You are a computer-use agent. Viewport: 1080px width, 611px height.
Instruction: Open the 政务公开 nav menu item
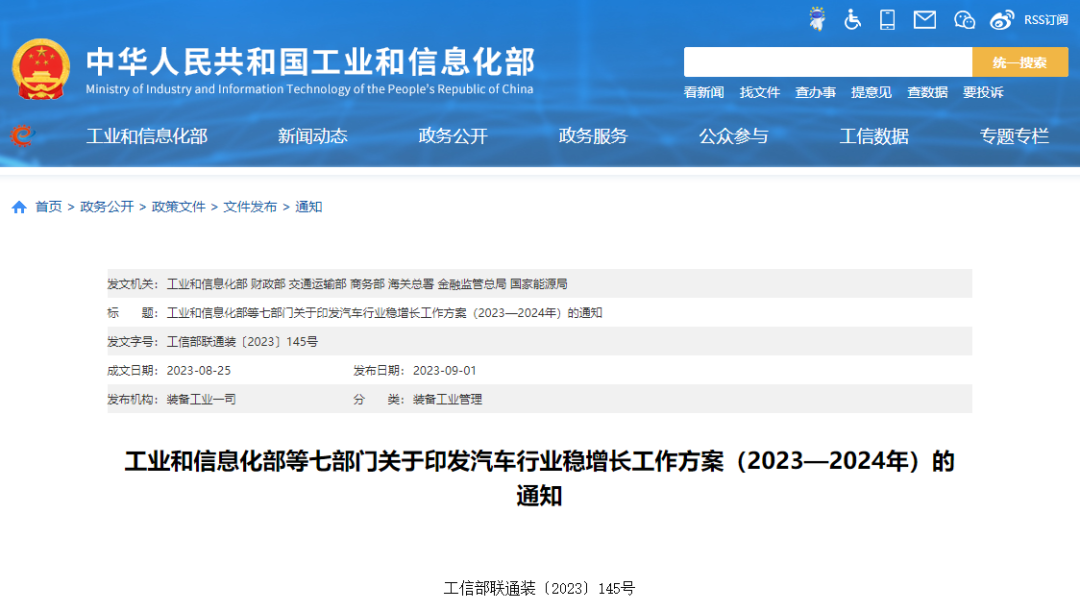pyautogui.click(x=453, y=136)
